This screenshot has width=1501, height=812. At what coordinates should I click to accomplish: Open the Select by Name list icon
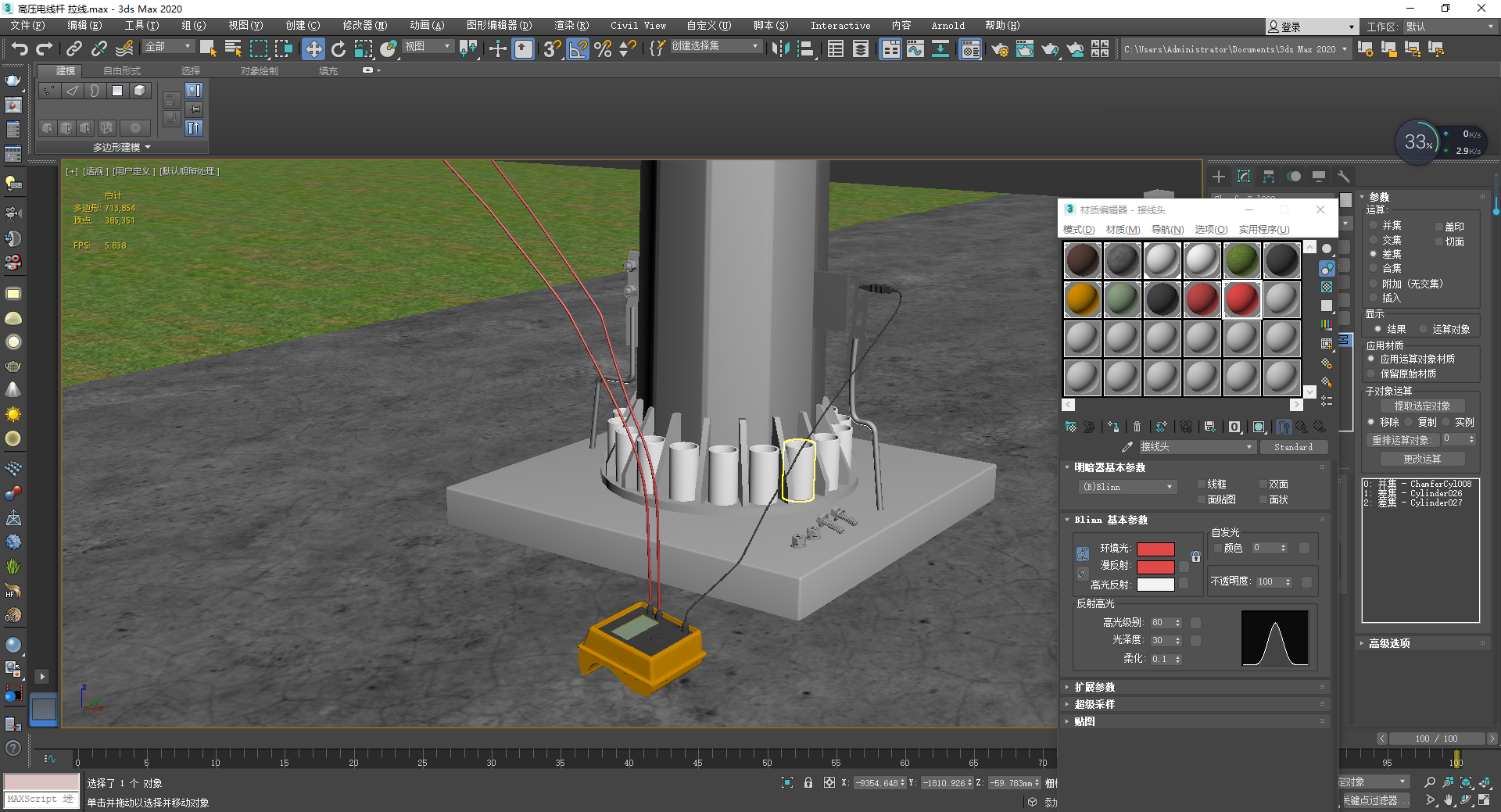tap(233, 49)
